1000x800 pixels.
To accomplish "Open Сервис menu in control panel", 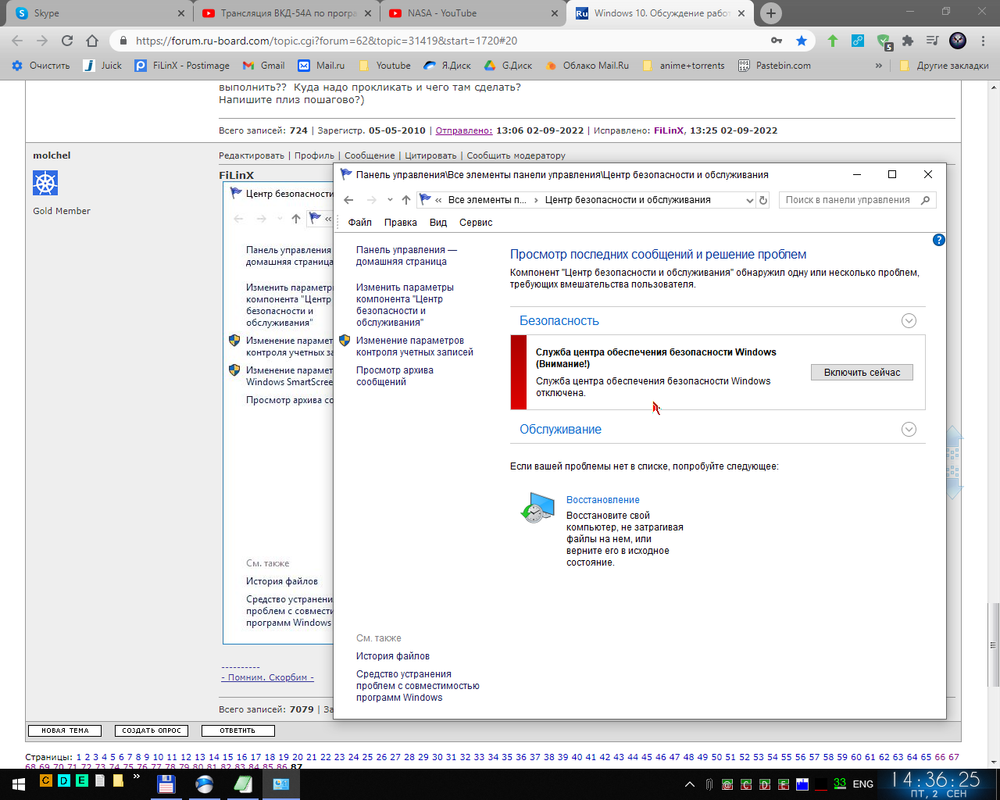I will click(476, 222).
